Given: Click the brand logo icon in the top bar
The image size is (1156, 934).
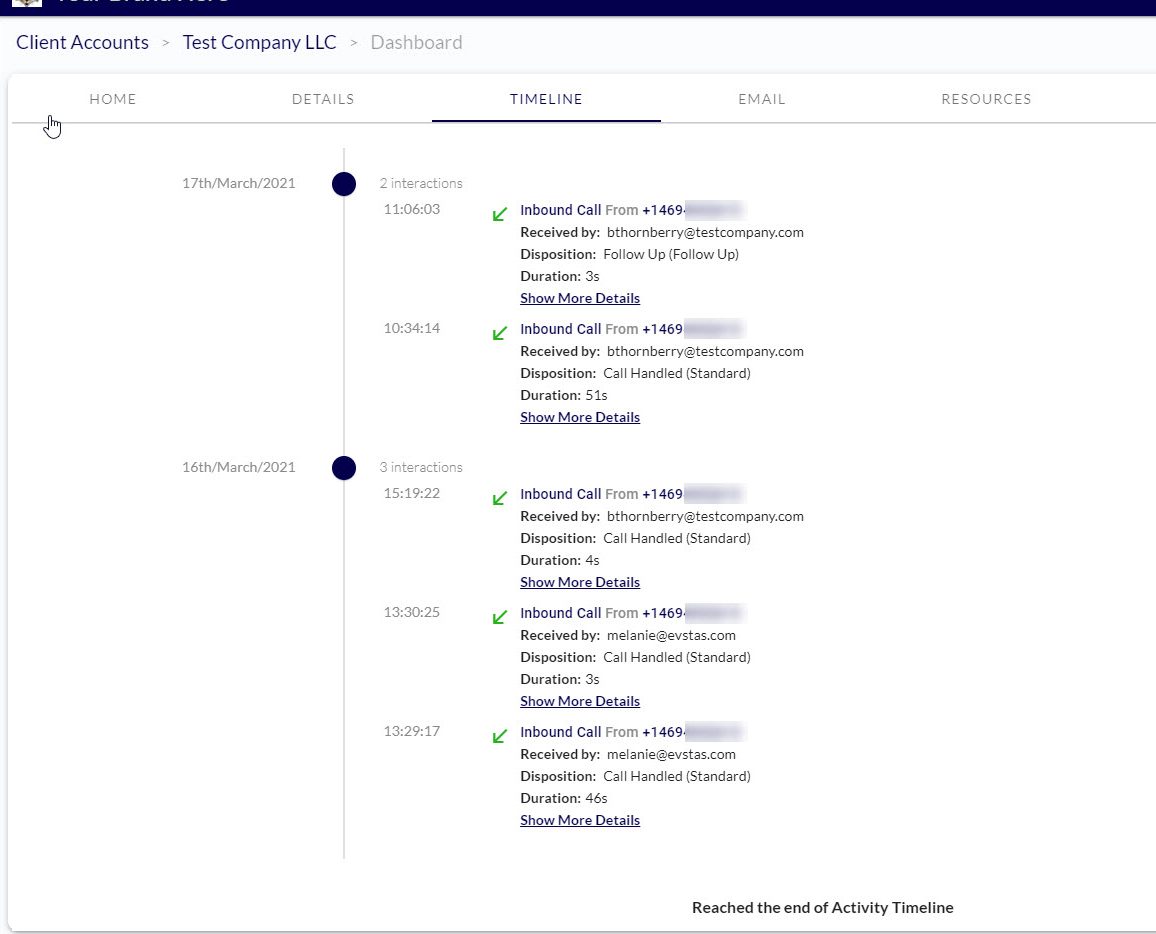Looking at the screenshot, I should [26, 5].
